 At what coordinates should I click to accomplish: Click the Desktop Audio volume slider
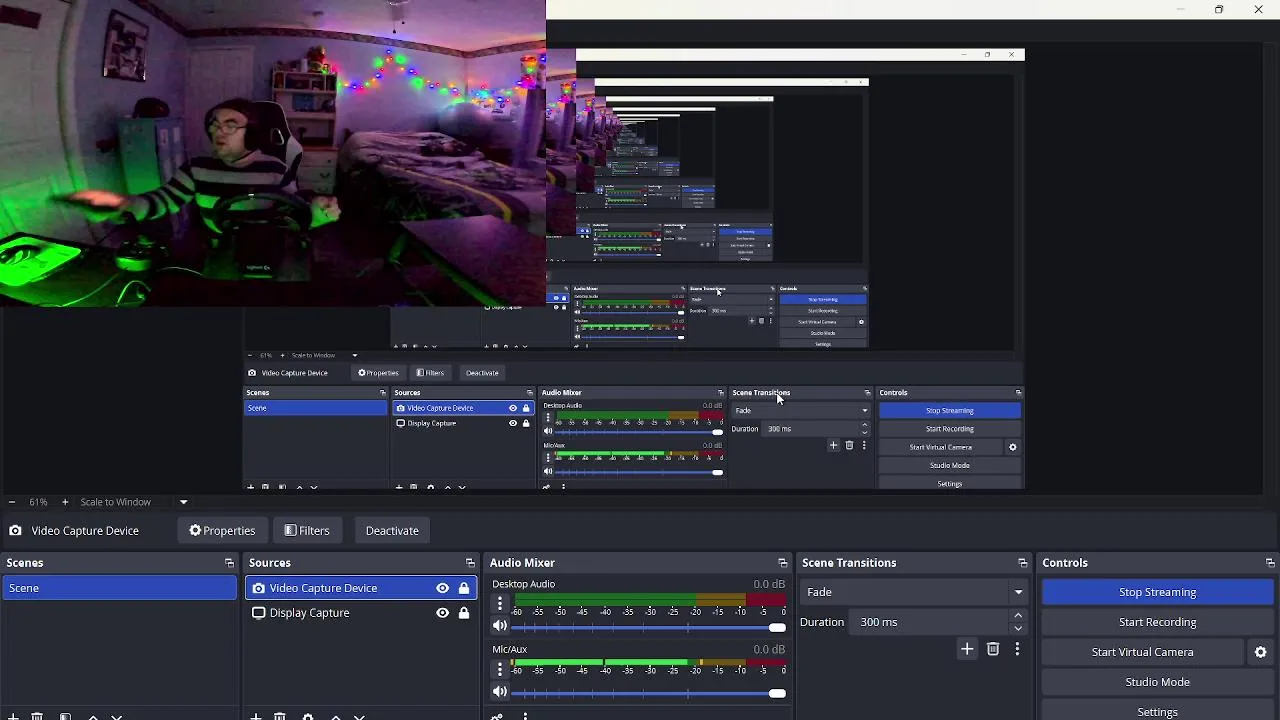pos(650,627)
